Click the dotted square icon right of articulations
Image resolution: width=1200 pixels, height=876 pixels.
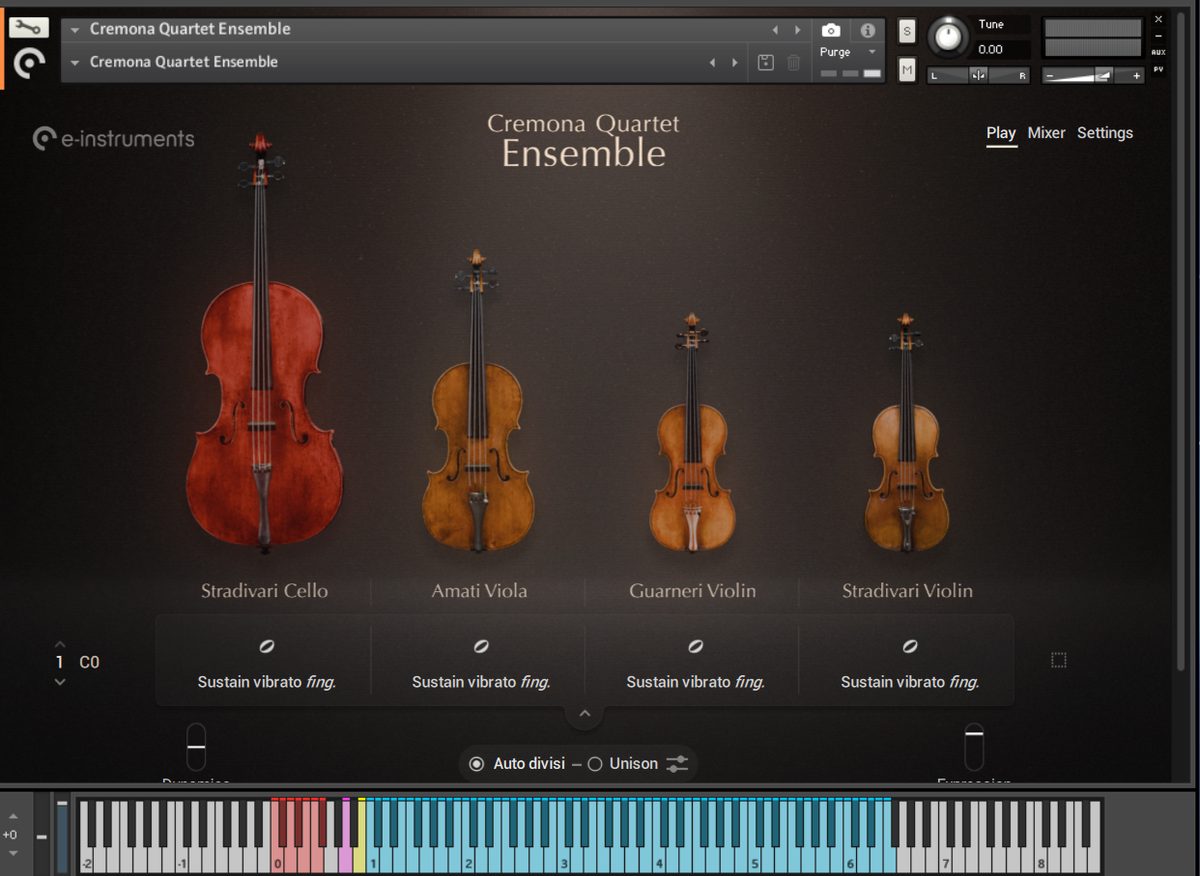coord(1059,660)
